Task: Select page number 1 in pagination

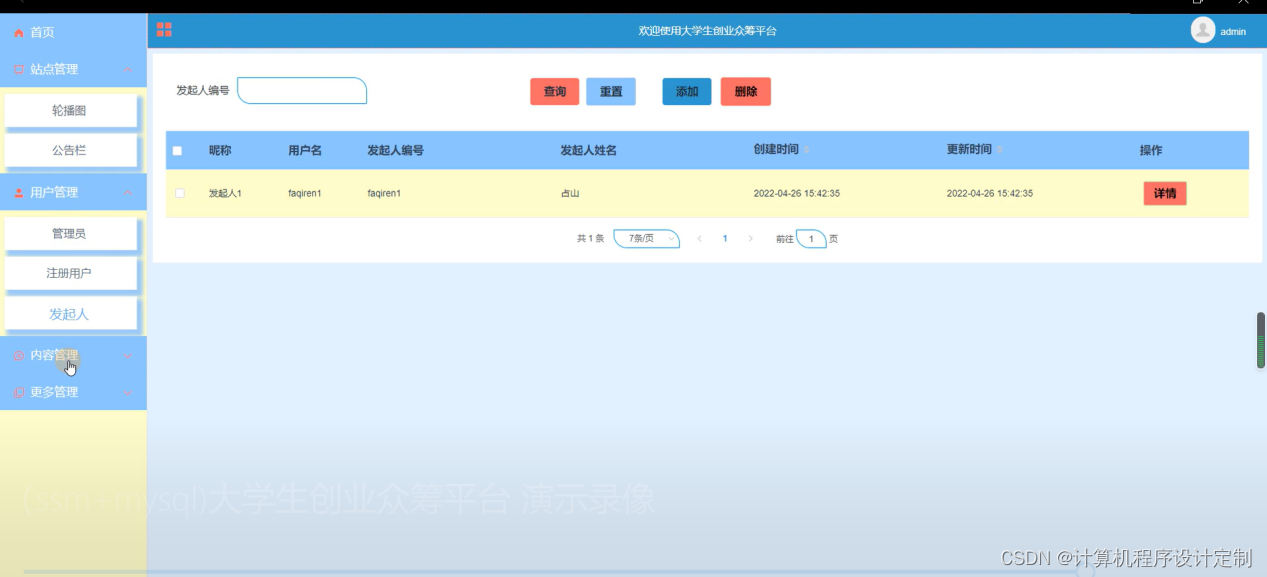Action: coord(725,239)
